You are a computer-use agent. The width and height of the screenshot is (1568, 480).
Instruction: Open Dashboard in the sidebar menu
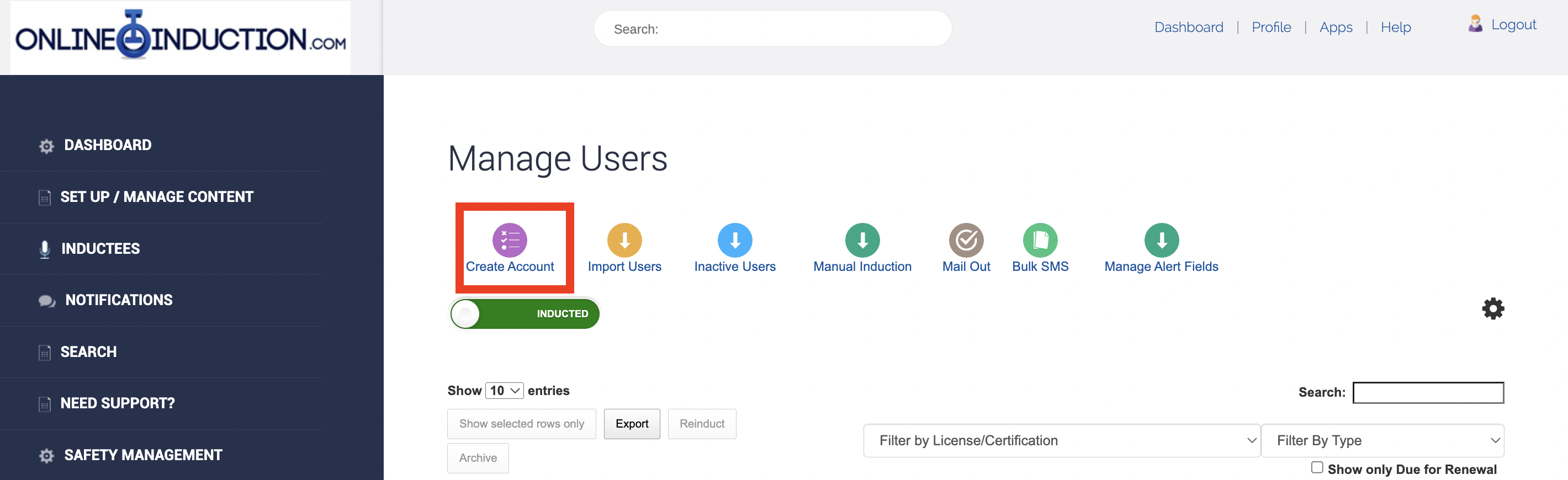click(x=108, y=145)
